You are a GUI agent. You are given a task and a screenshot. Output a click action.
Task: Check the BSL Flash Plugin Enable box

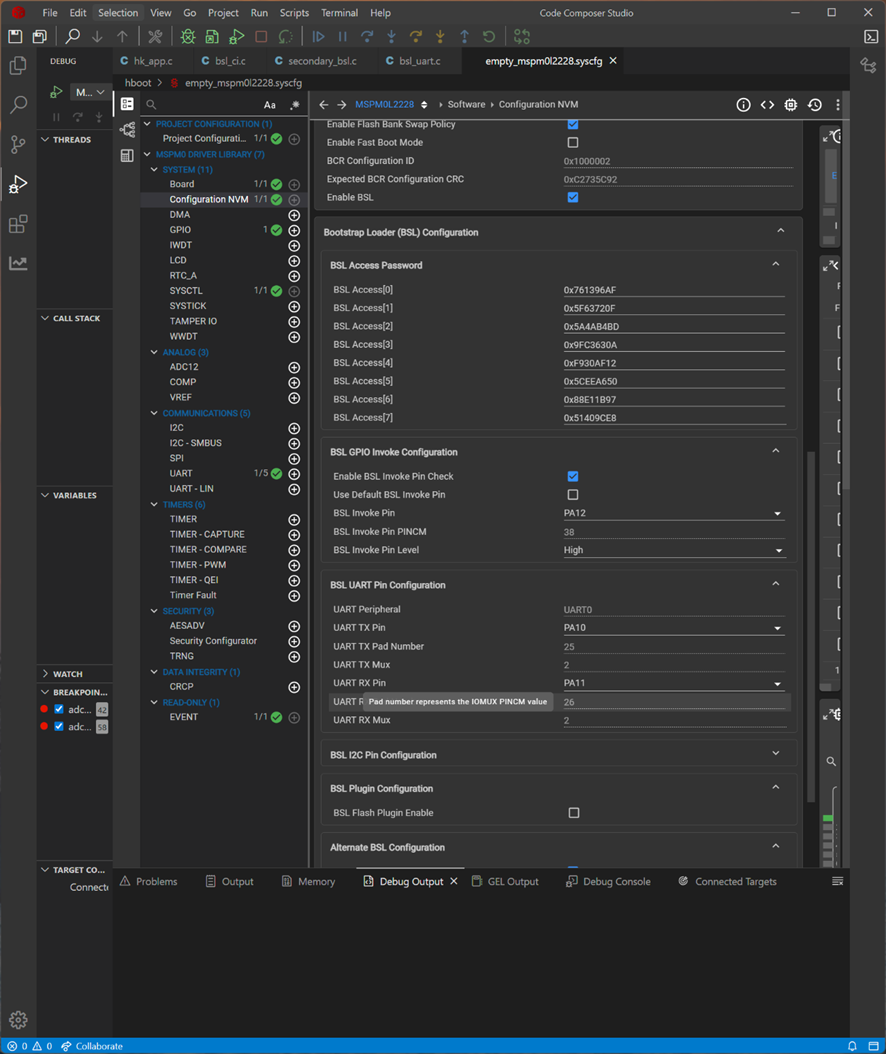(x=573, y=813)
